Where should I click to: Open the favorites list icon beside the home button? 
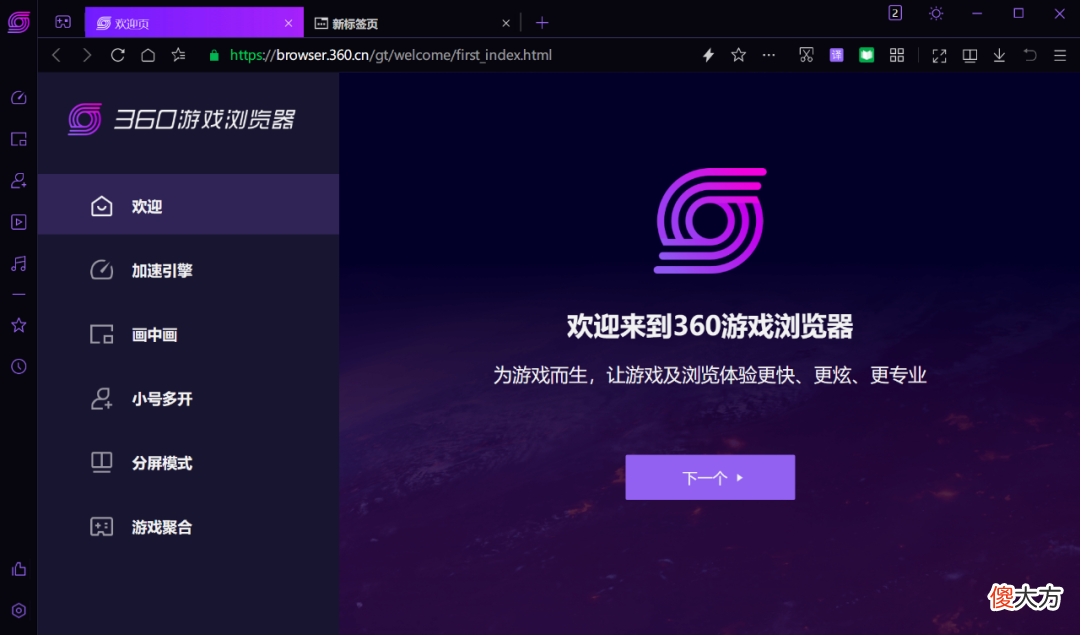pyautogui.click(x=178, y=55)
